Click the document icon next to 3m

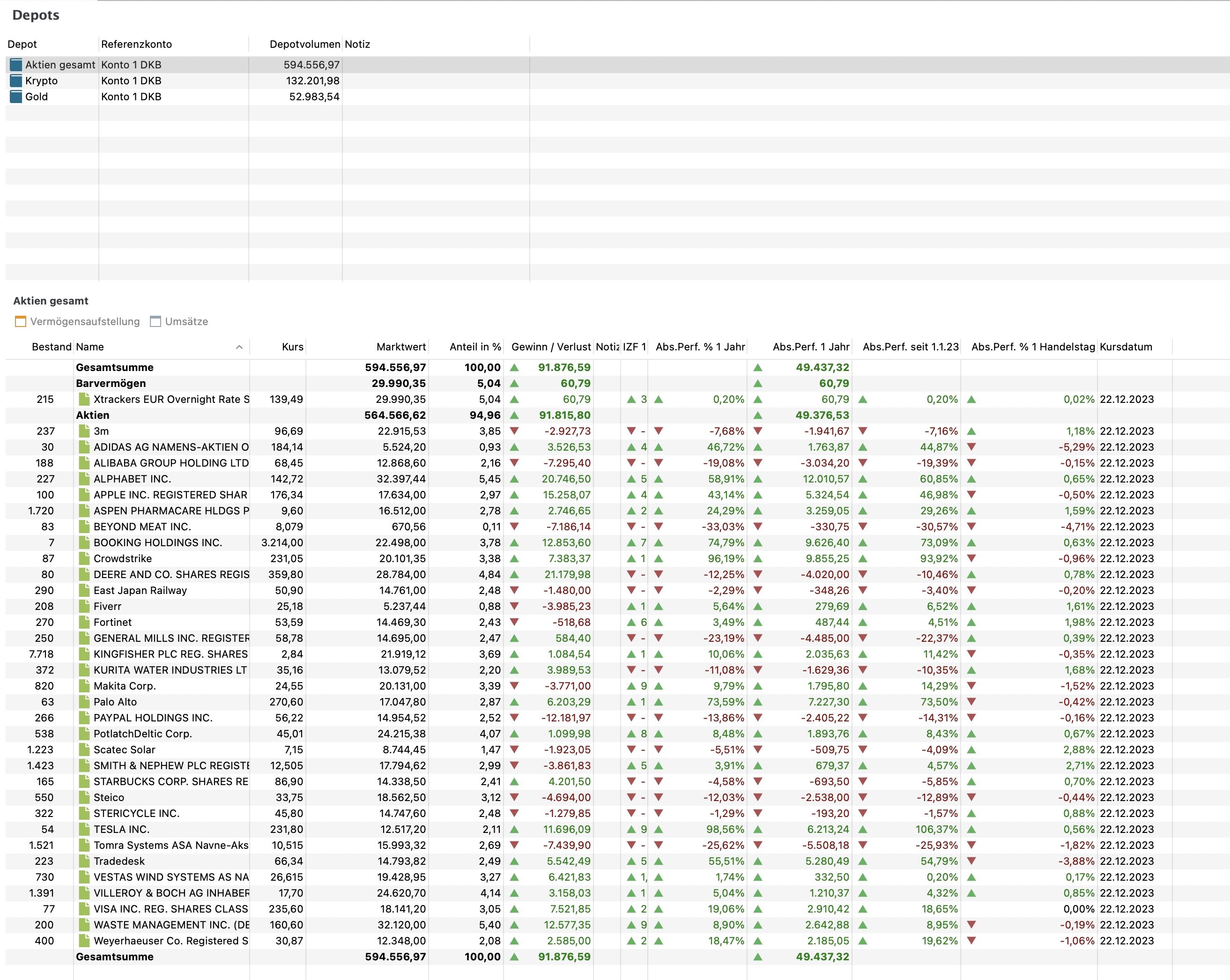84,431
